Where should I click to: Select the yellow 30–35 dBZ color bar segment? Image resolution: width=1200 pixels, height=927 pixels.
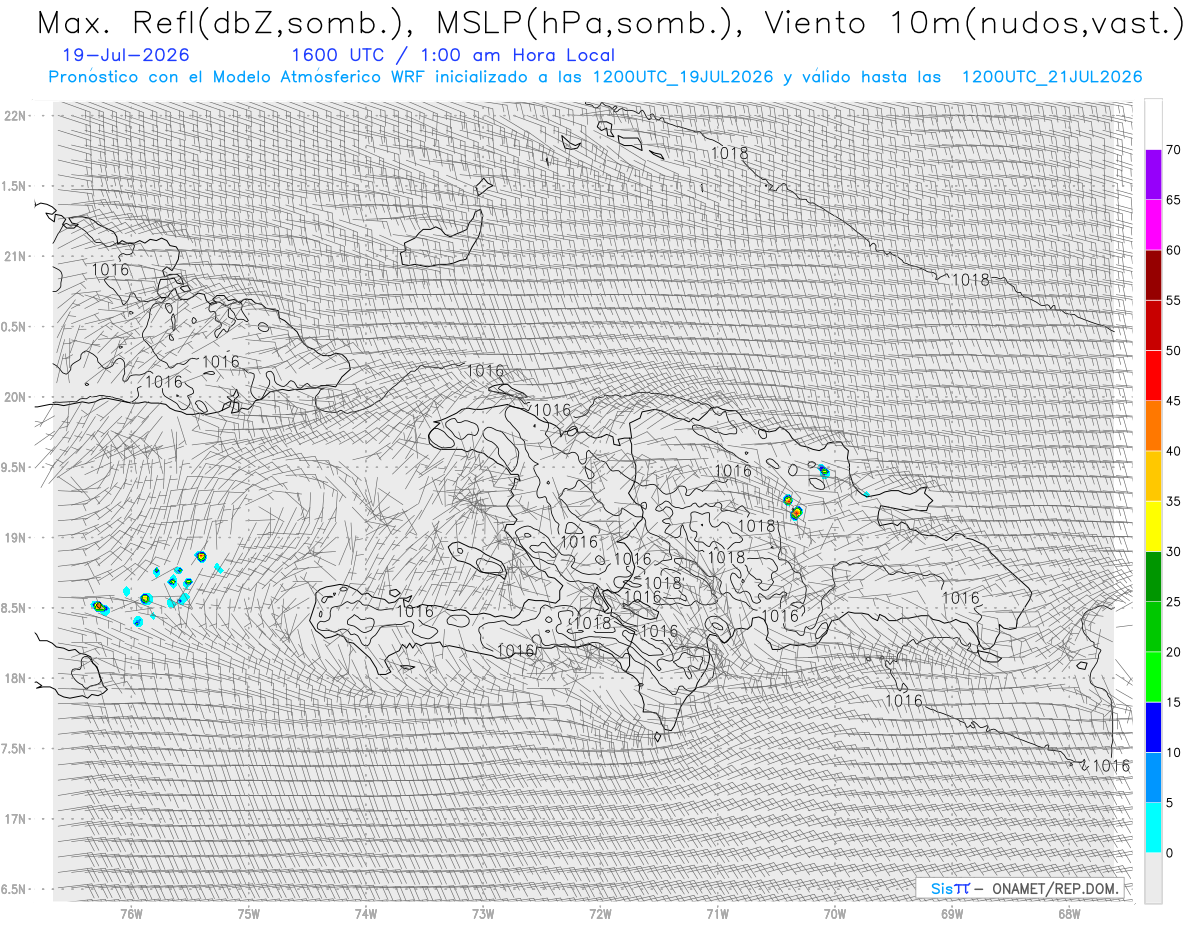(x=1153, y=526)
